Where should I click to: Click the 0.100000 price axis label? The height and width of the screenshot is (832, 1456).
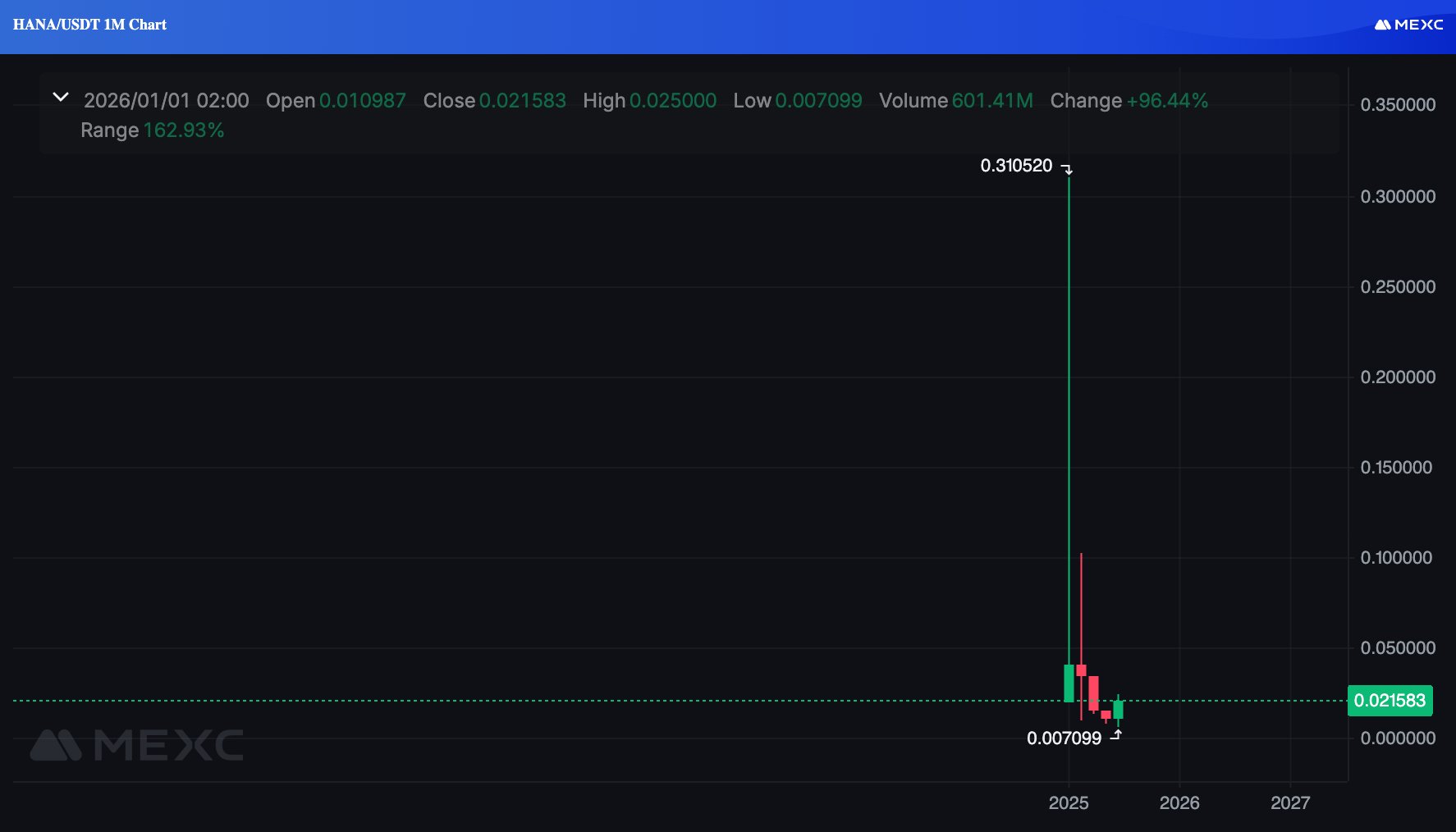pyautogui.click(x=1398, y=558)
